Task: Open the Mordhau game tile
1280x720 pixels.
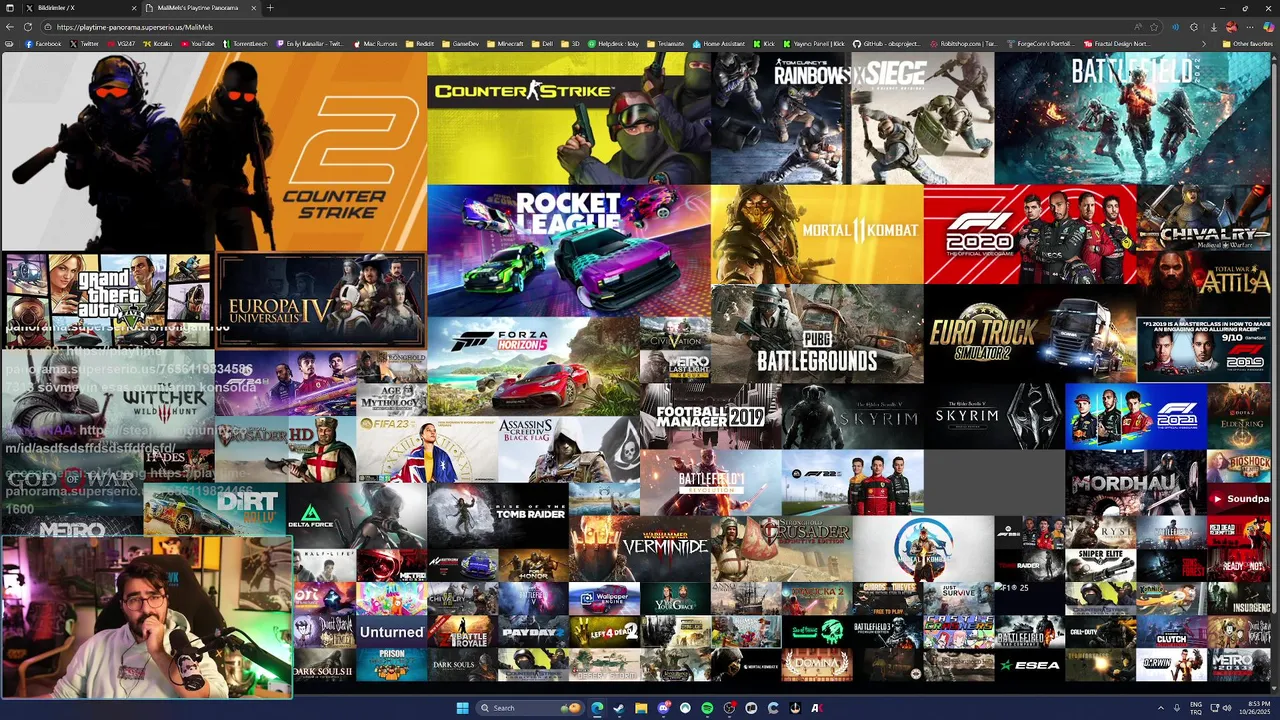Action: pyautogui.click(x=1135, y=482)
